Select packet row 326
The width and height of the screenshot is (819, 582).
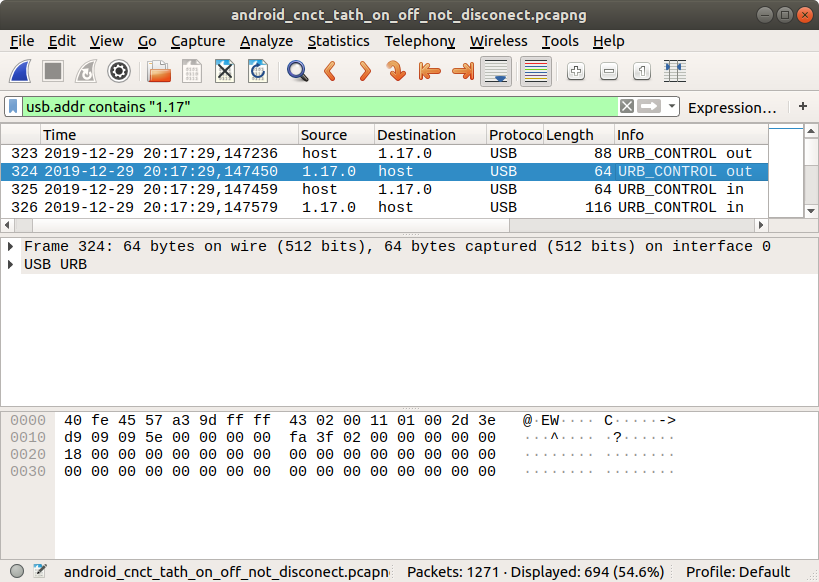pyautogui.click(x=384, y=207)
